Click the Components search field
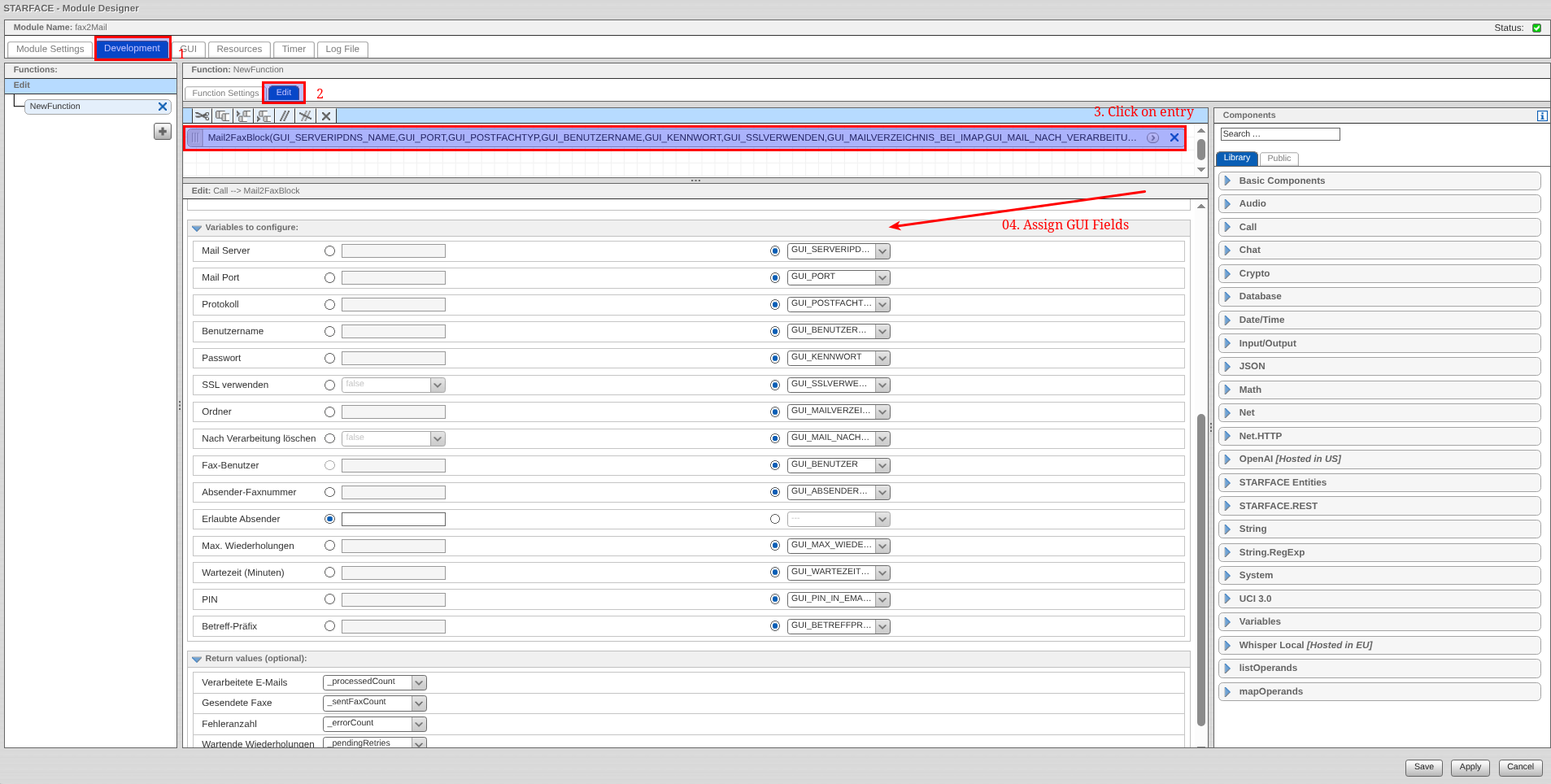The width and height of the screenshot is (1551, 784). click(x=1279, y=134)
